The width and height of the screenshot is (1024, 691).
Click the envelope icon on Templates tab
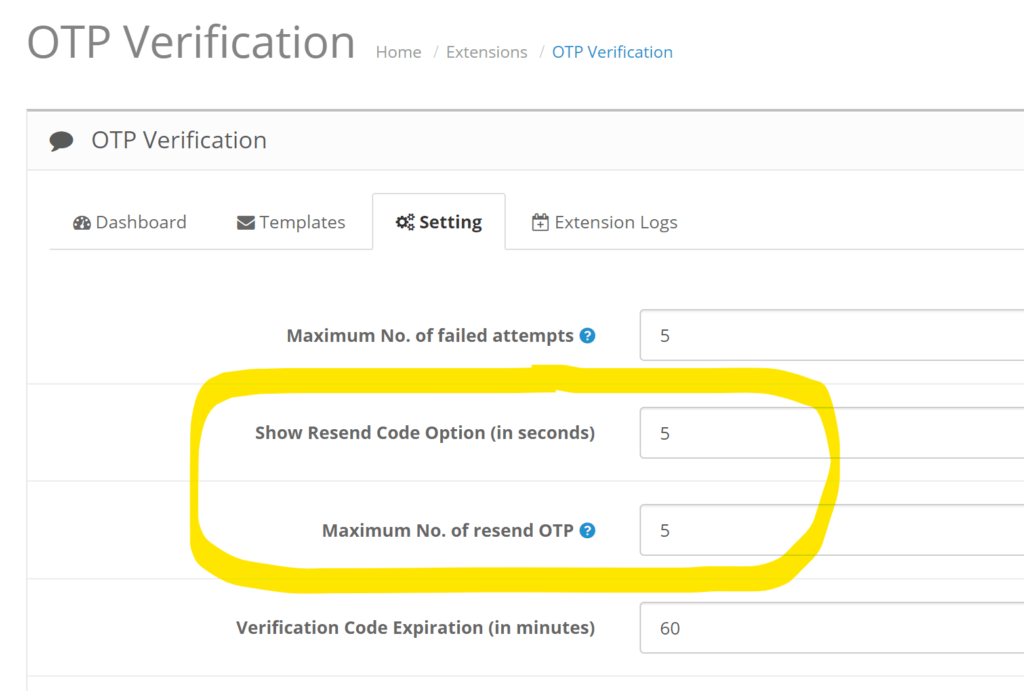point(247,222)
